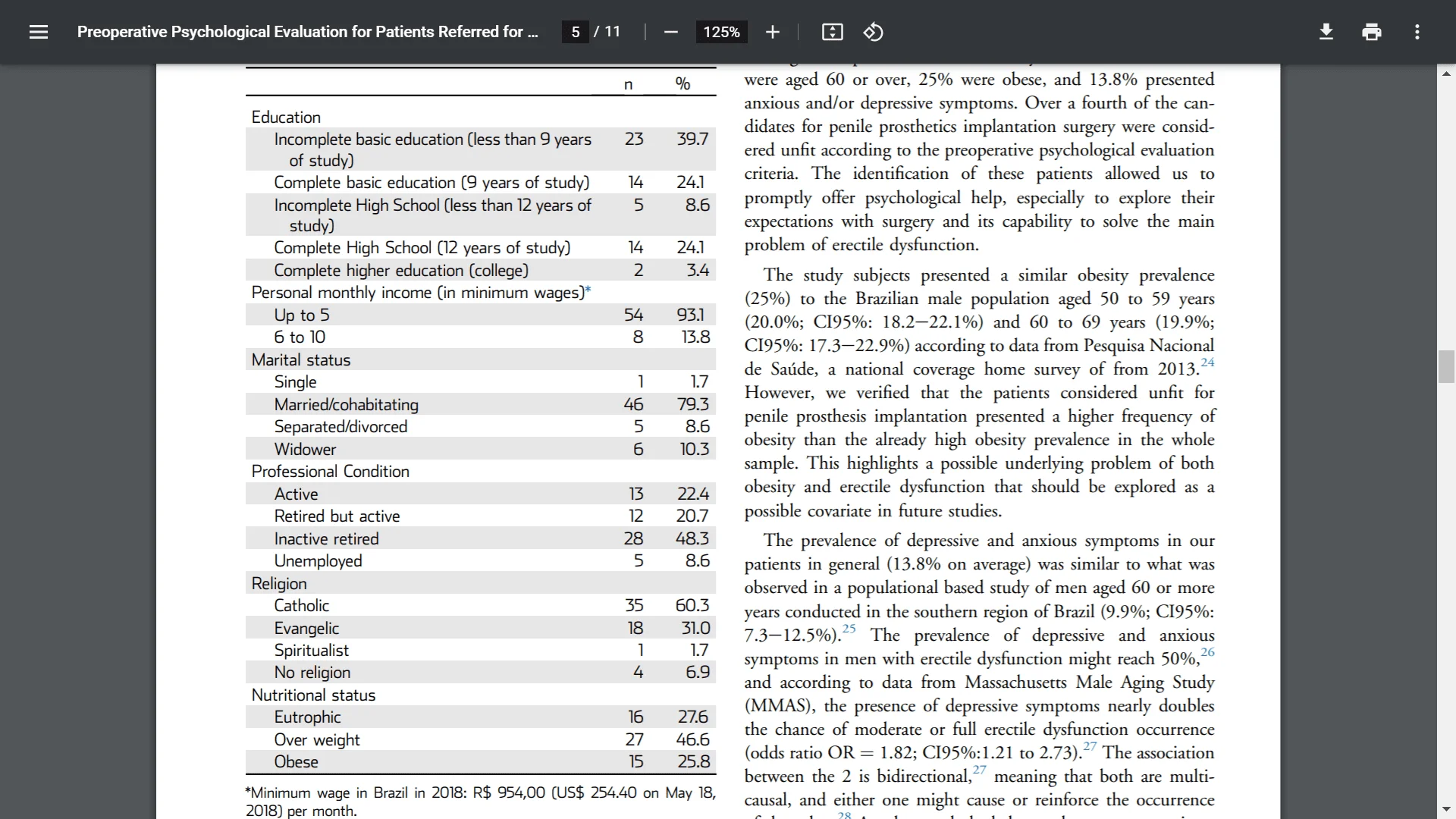Click the 'Religion' heading

279,584
